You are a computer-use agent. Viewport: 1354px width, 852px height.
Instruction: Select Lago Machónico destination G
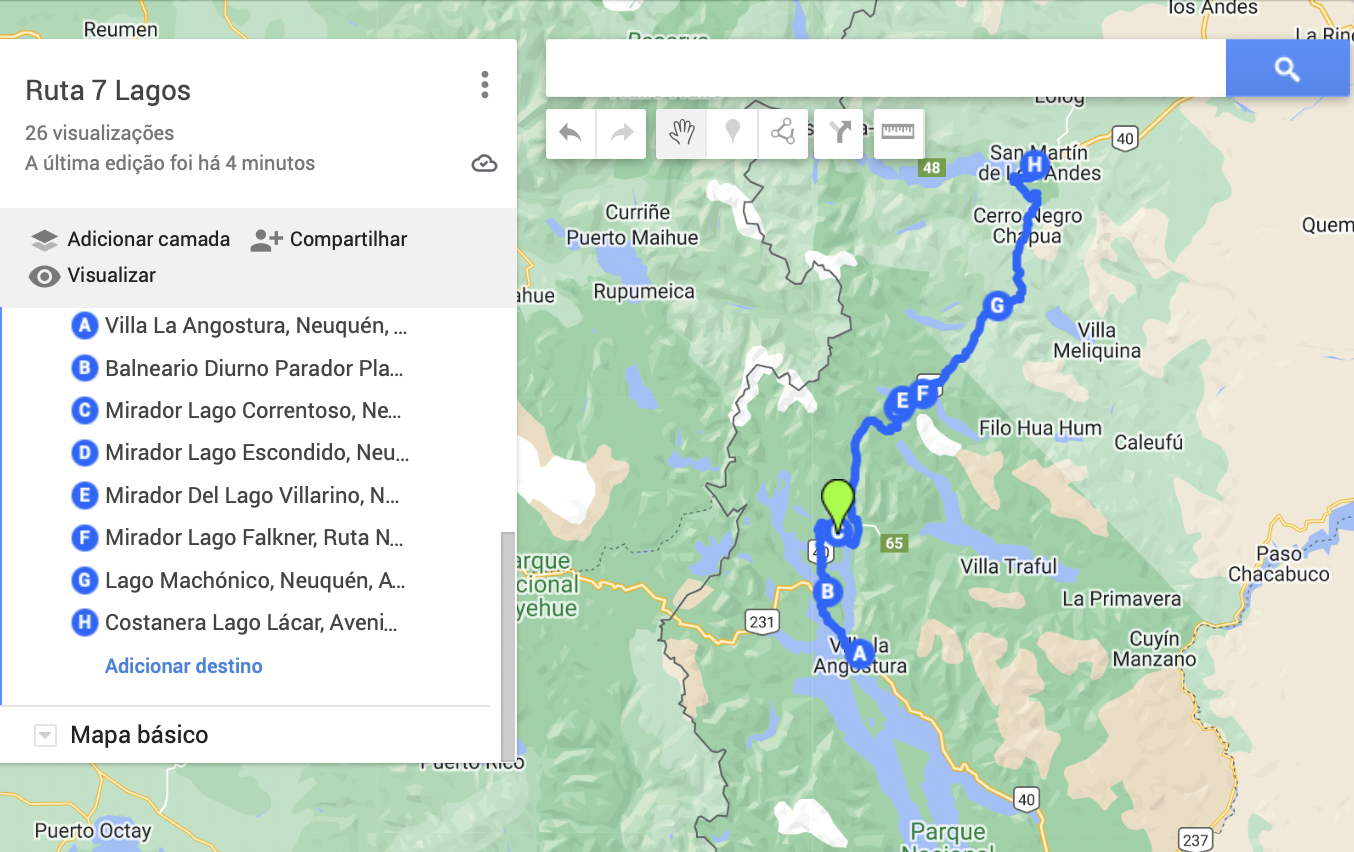(x=255, y=581)
